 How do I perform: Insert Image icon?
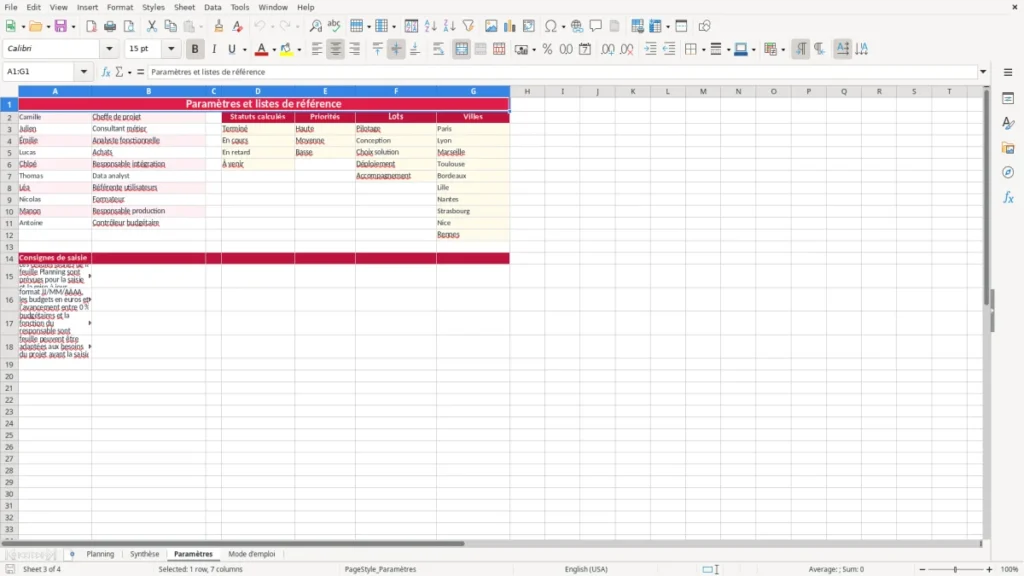click(491, 26)
